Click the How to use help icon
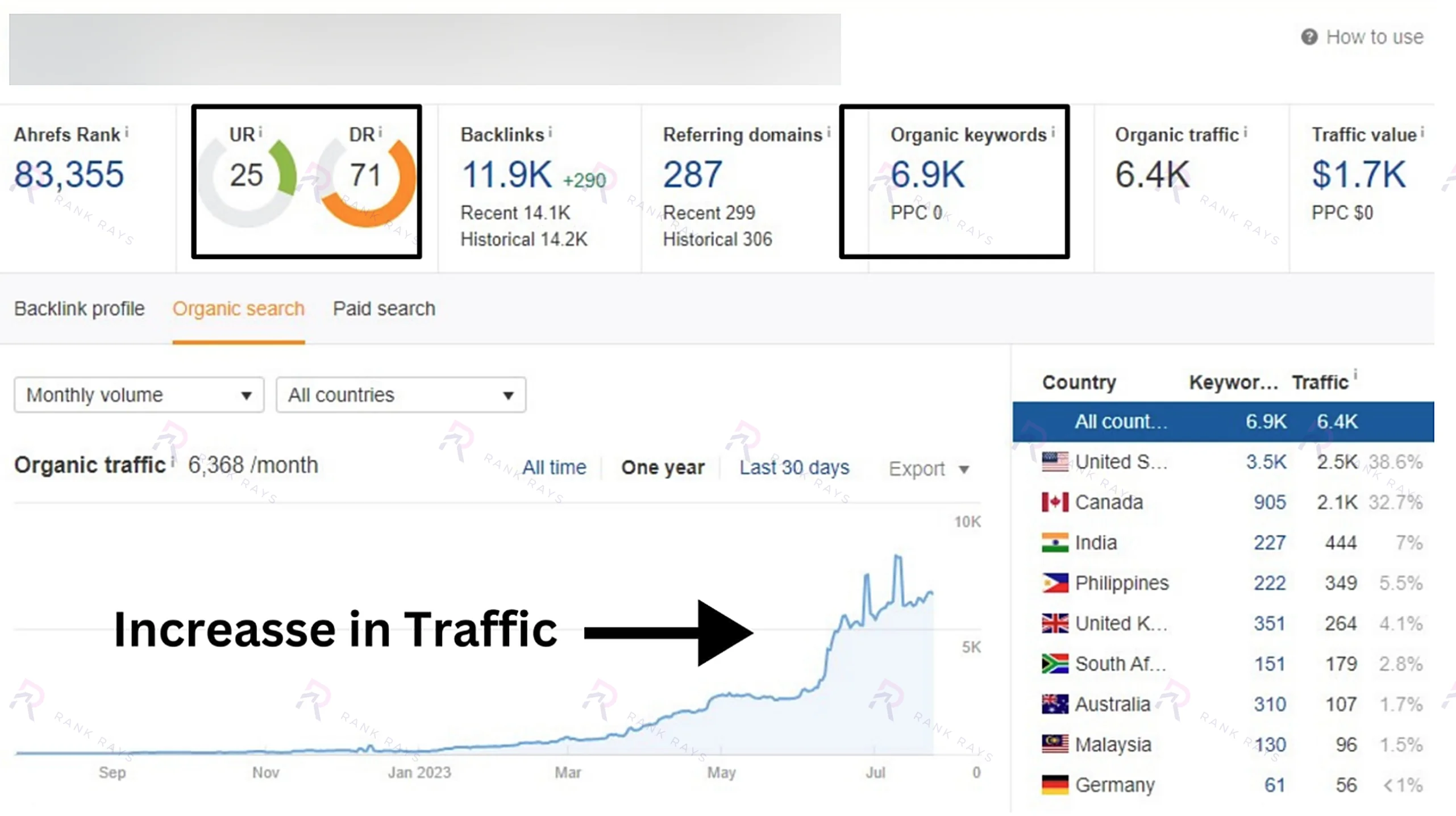This screenshot has width=1456, height=816. tap(1309, 37)
